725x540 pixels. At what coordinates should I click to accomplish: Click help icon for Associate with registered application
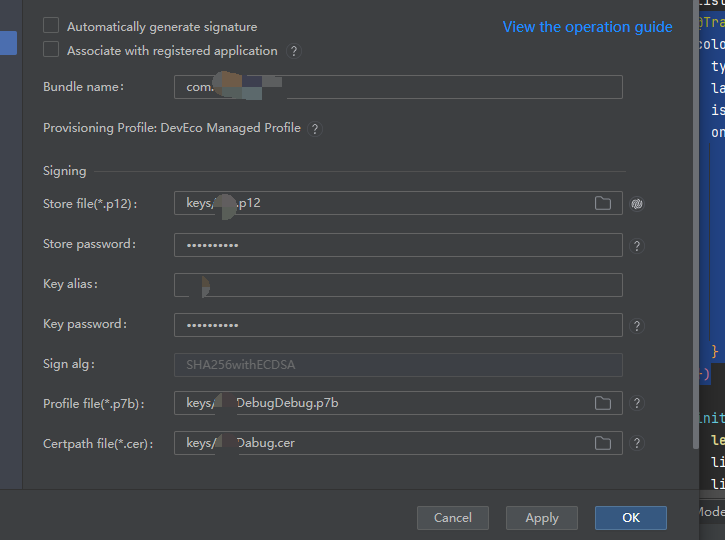(x=294, y=51)
